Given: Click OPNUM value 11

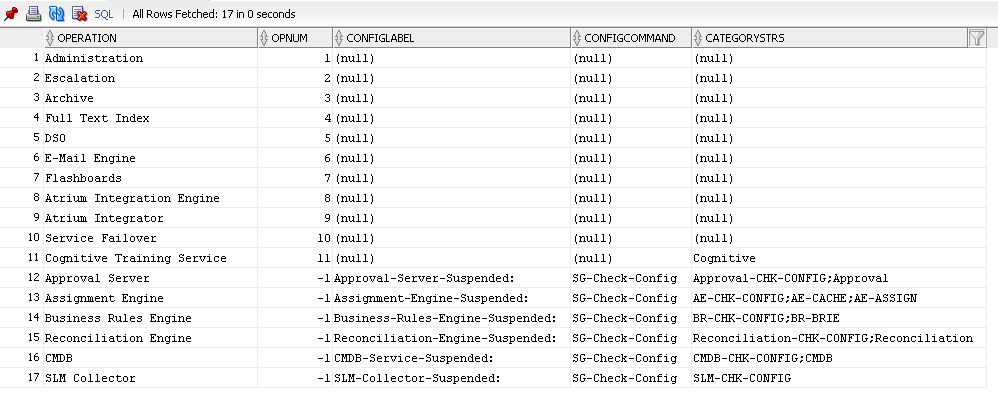Looking at the screenshot, I should click(295, 258).
